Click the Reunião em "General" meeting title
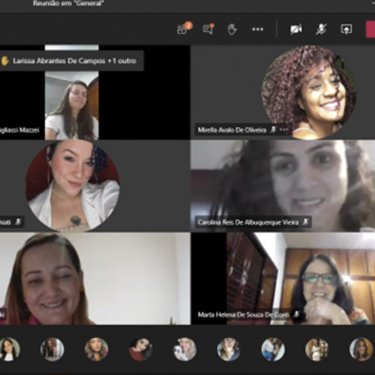This screenshot has width=375, height=375. pos(68,4)
